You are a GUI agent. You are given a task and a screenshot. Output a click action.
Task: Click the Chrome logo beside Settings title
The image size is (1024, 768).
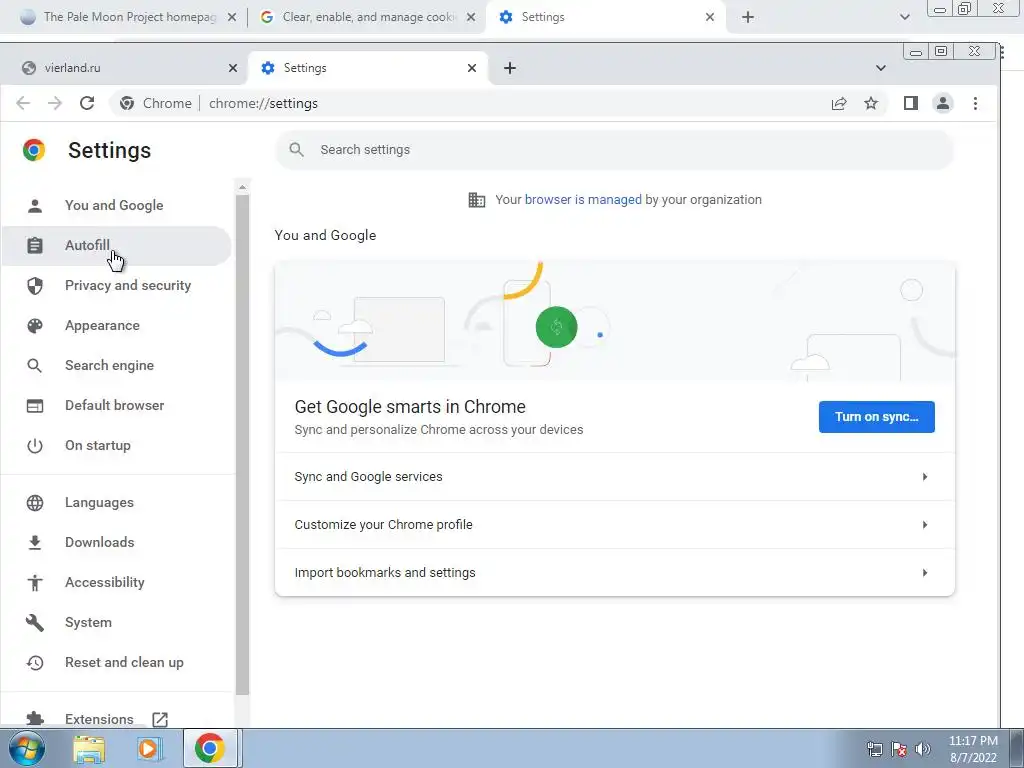(34, 150)
